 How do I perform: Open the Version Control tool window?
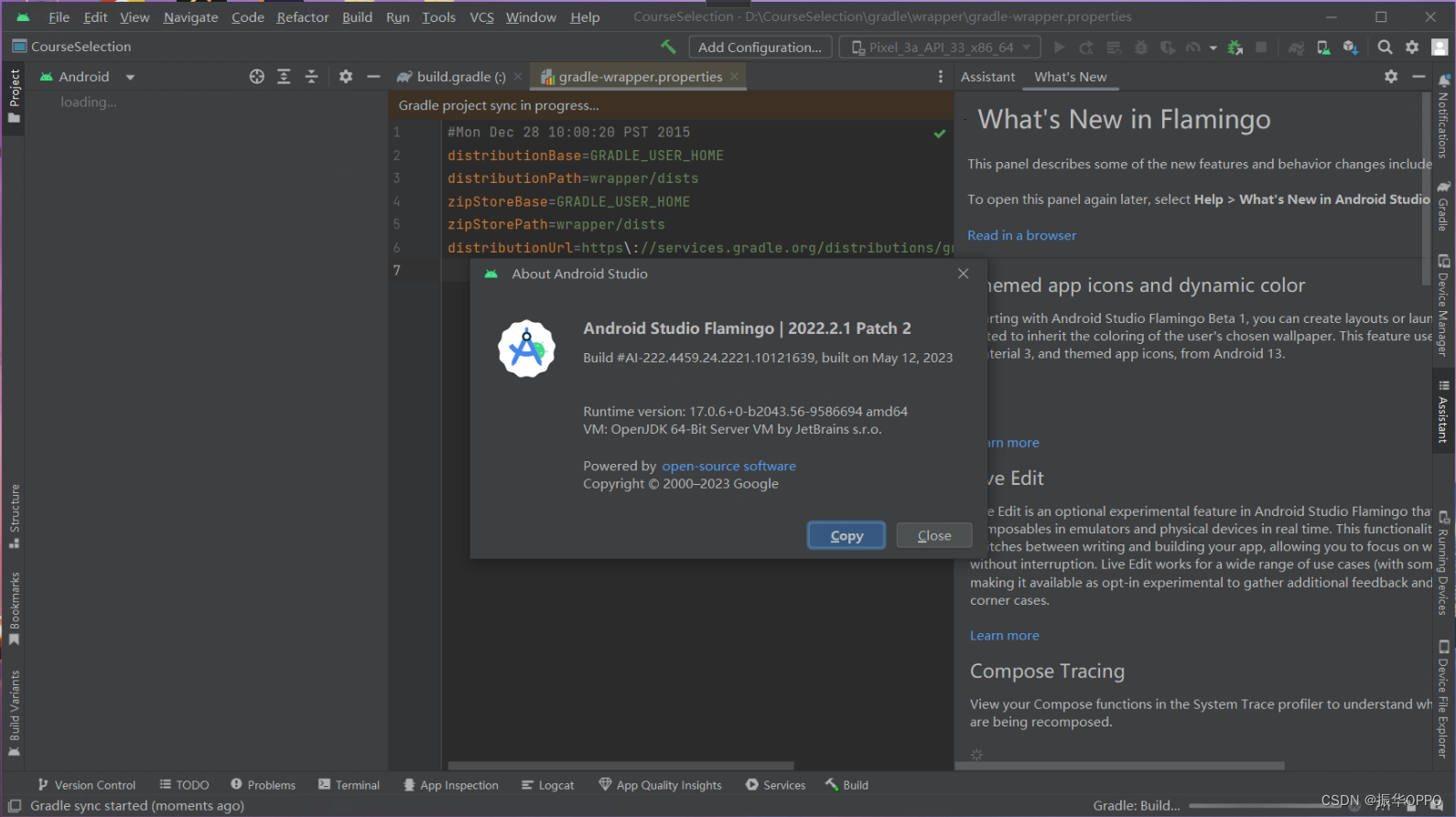pos(86,785)
